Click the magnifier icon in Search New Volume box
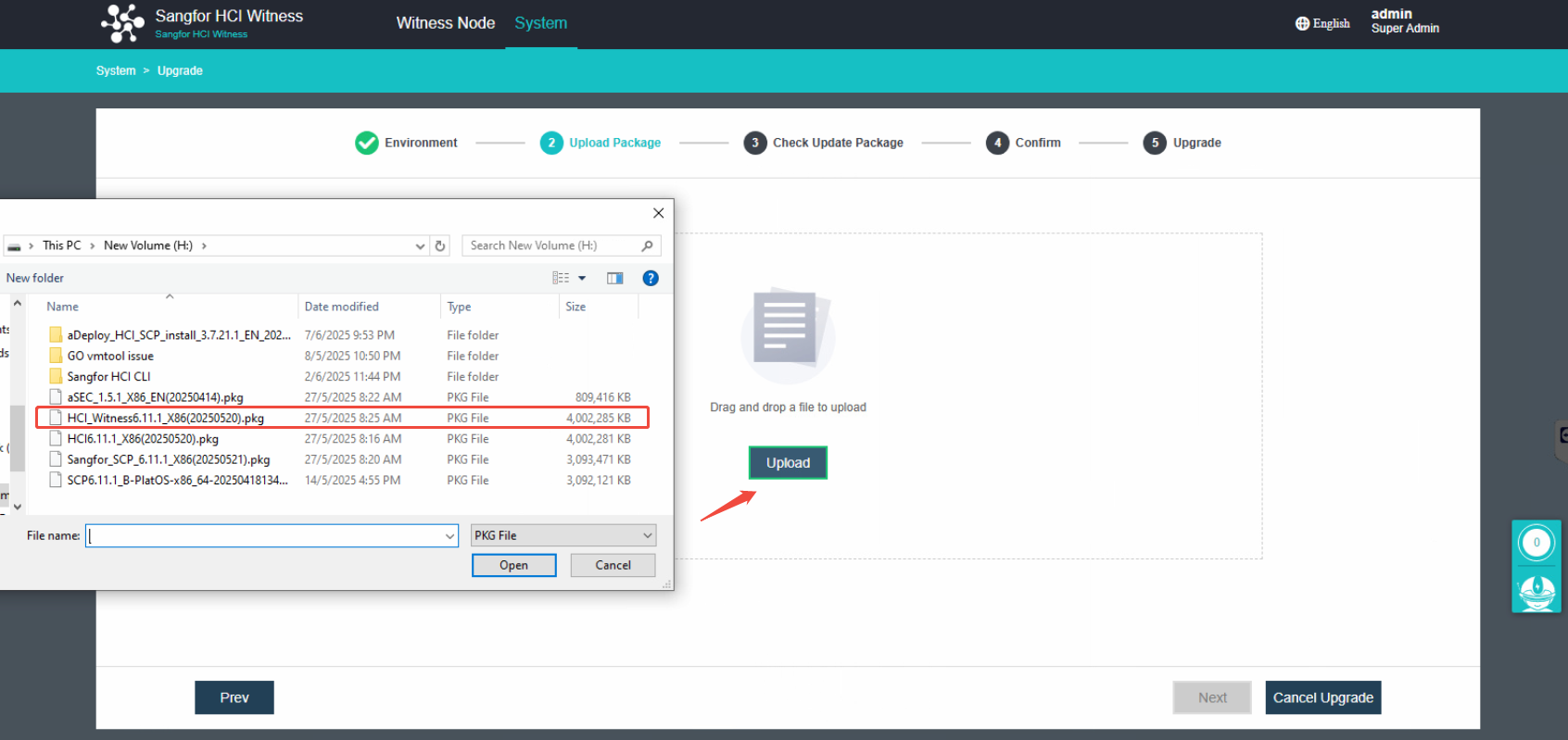This screenshot has width=1568, height=740. 647,245
